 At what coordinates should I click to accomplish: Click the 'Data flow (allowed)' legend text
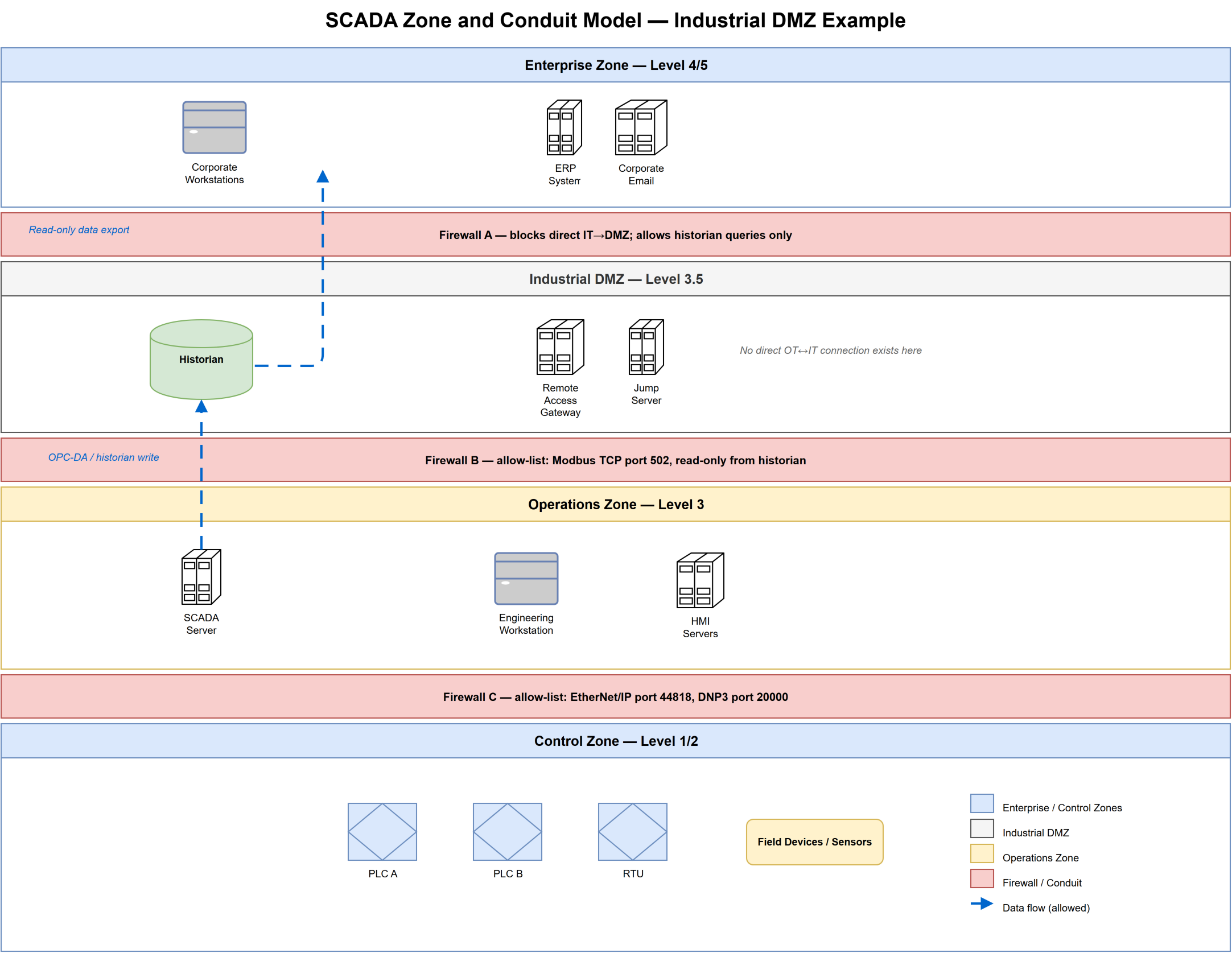pos(1046,908)
